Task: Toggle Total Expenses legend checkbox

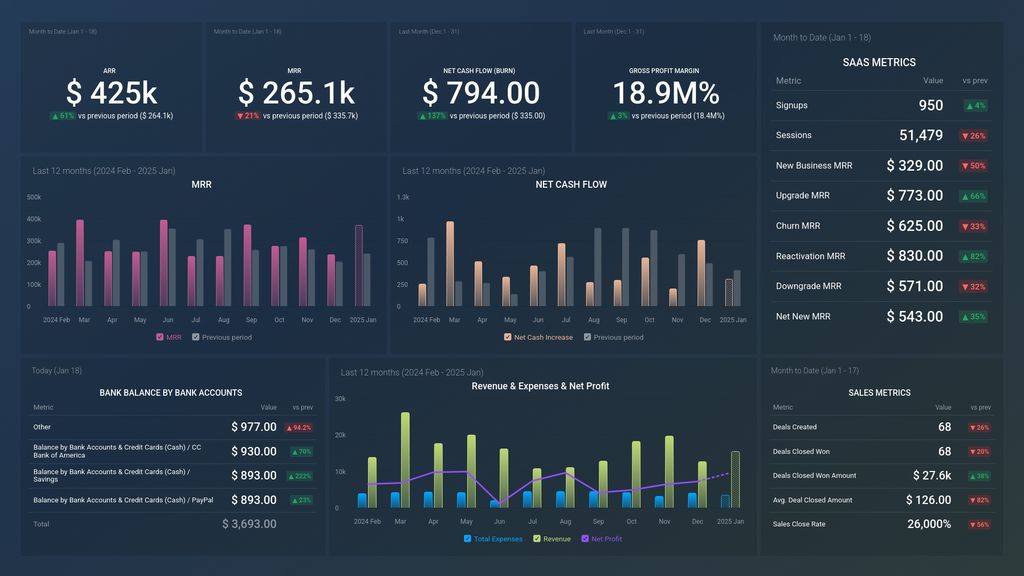Action: point(467,539)
